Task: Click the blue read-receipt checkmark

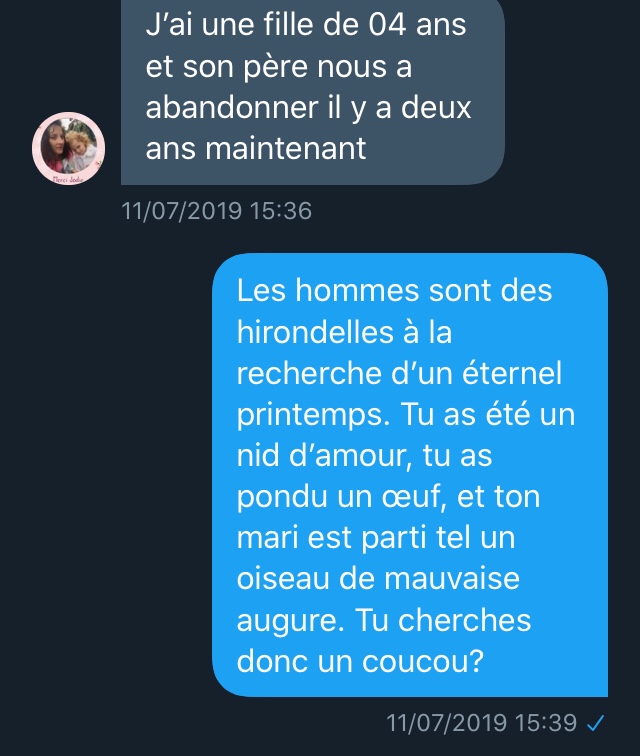Action: [x=596, y=723]
